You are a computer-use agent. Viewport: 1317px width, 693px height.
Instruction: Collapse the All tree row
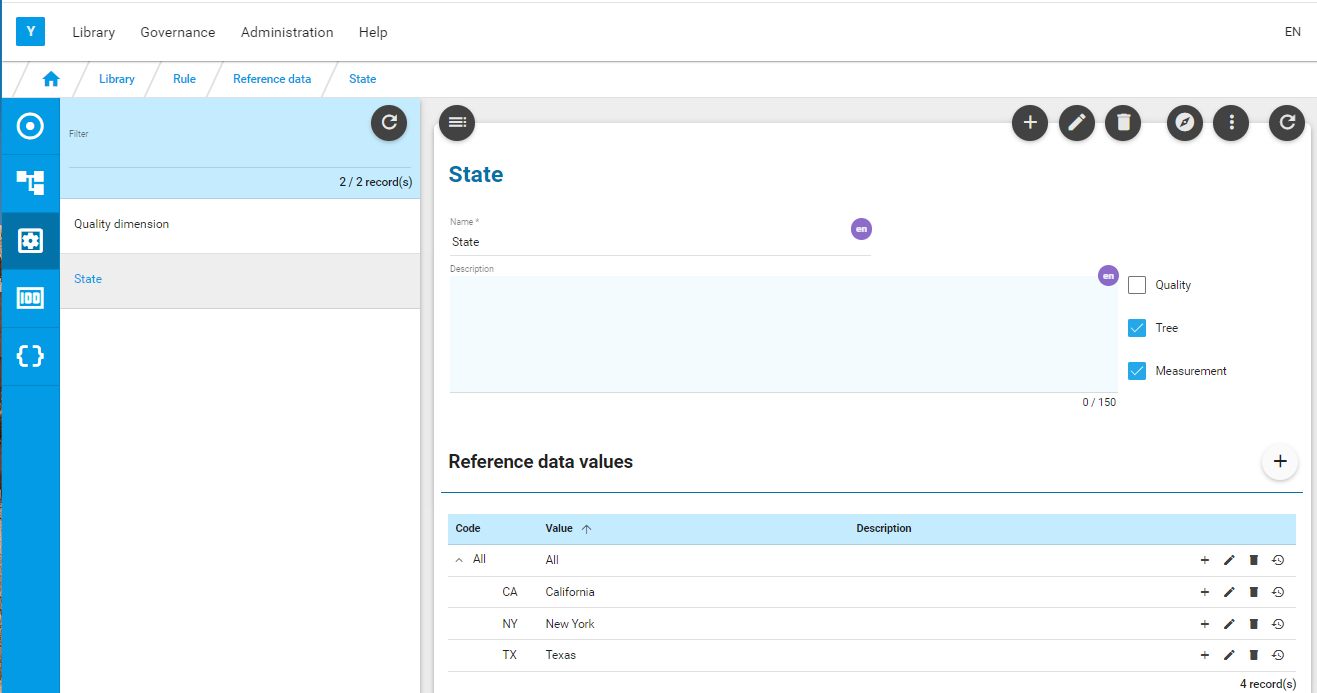pyautogui.click(x=460, y=560)
